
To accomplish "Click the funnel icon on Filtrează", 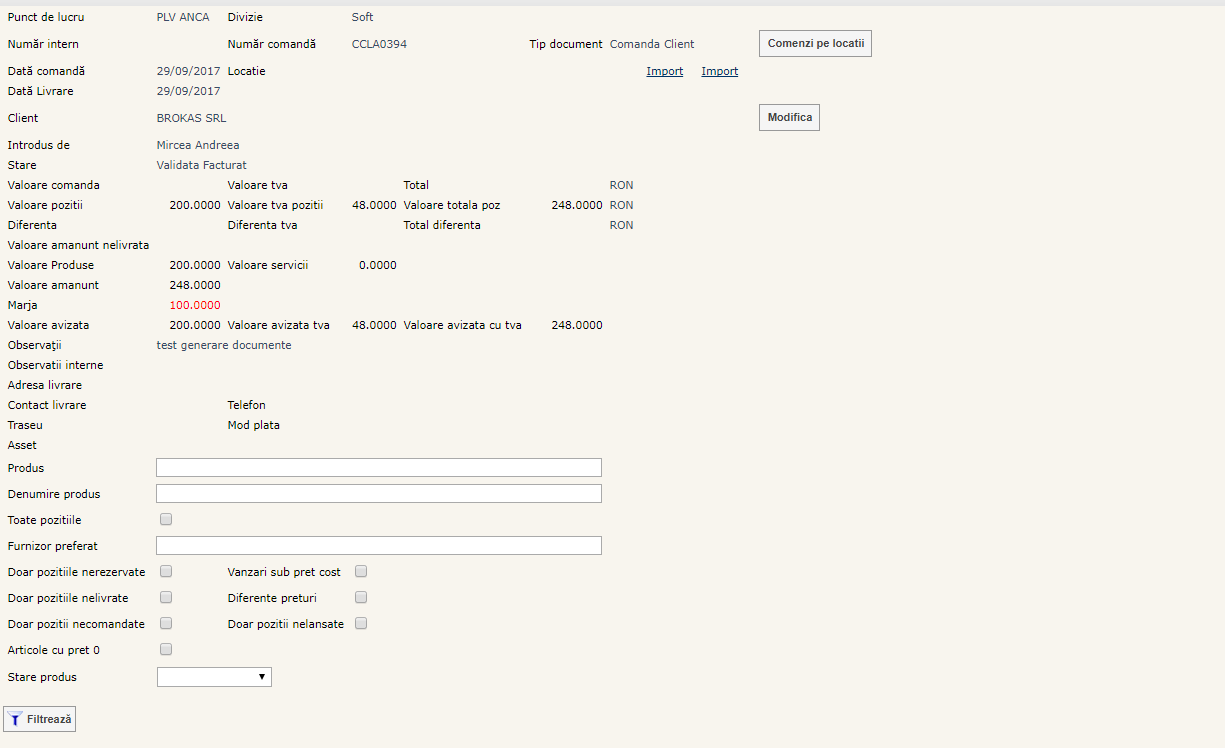I will point(15,719).
